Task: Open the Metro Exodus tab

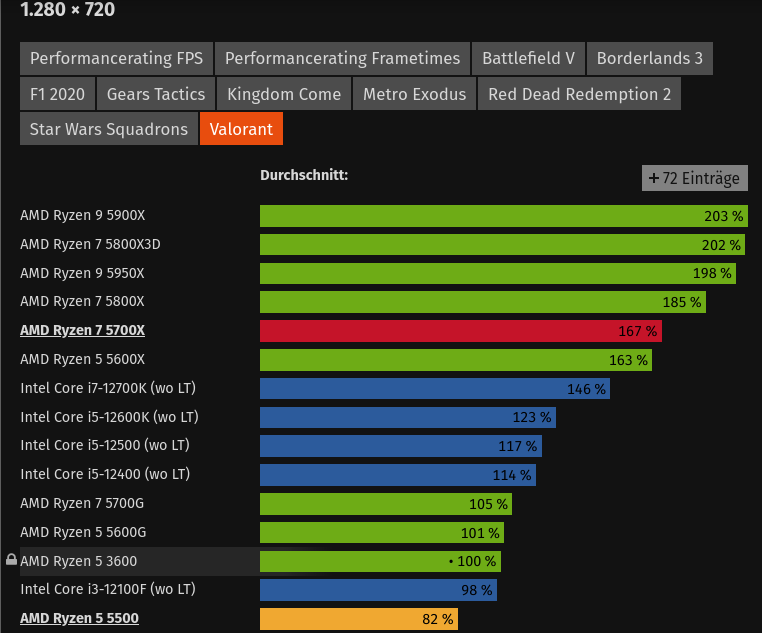Action: [x=415, y=94]
